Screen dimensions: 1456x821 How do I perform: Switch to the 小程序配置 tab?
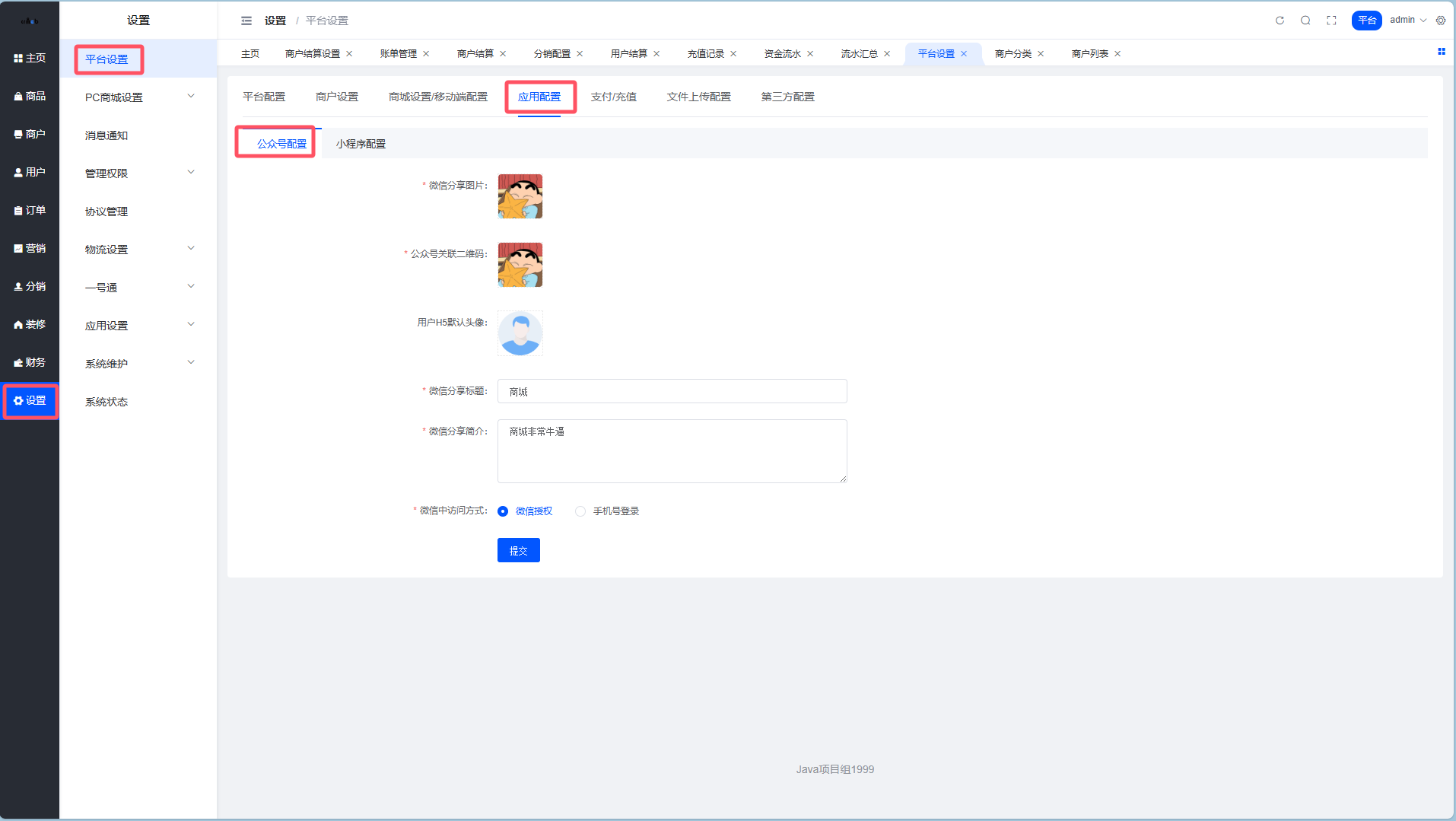(361, 144)
